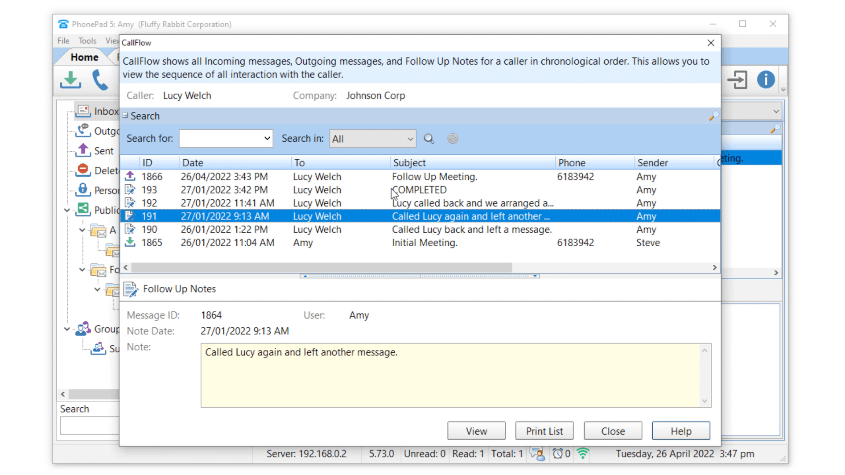Click the download messages icon in main toolbar
Viewport: 845px width, 475px height.
point(70,80)
